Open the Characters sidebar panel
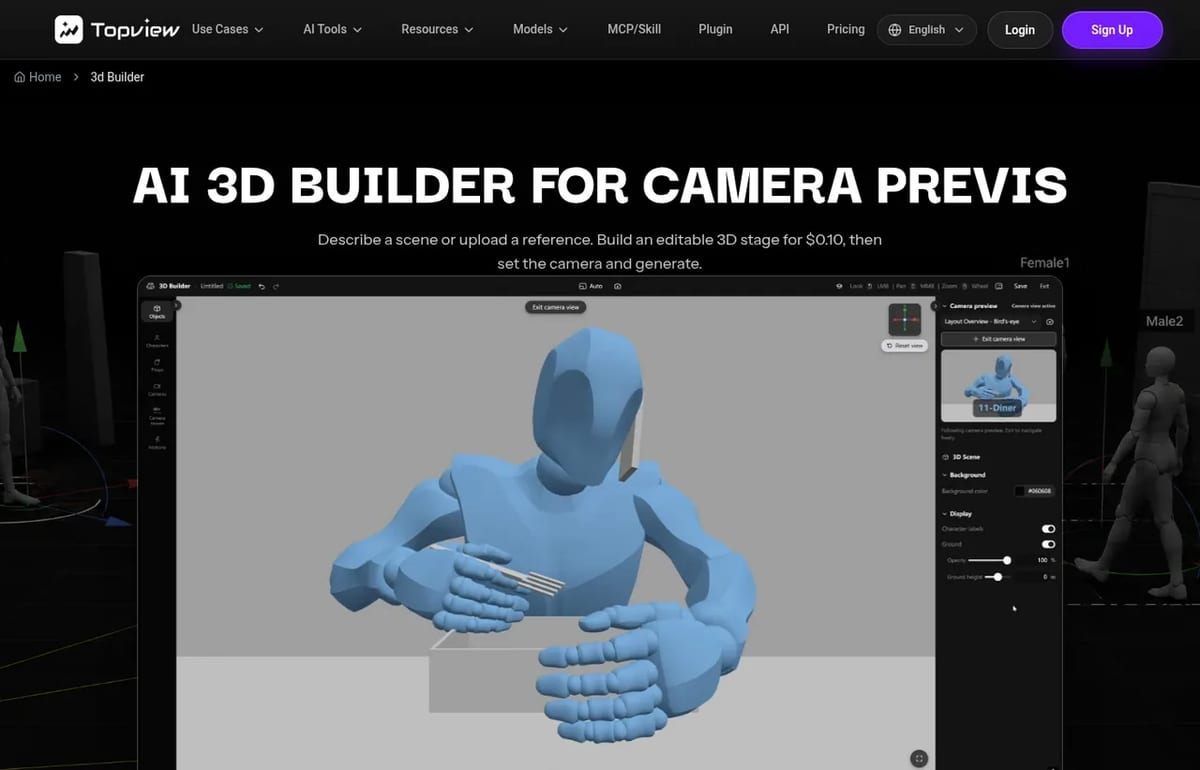The height and width of the screenshot is (770, 1200). [x=157, y=341]
